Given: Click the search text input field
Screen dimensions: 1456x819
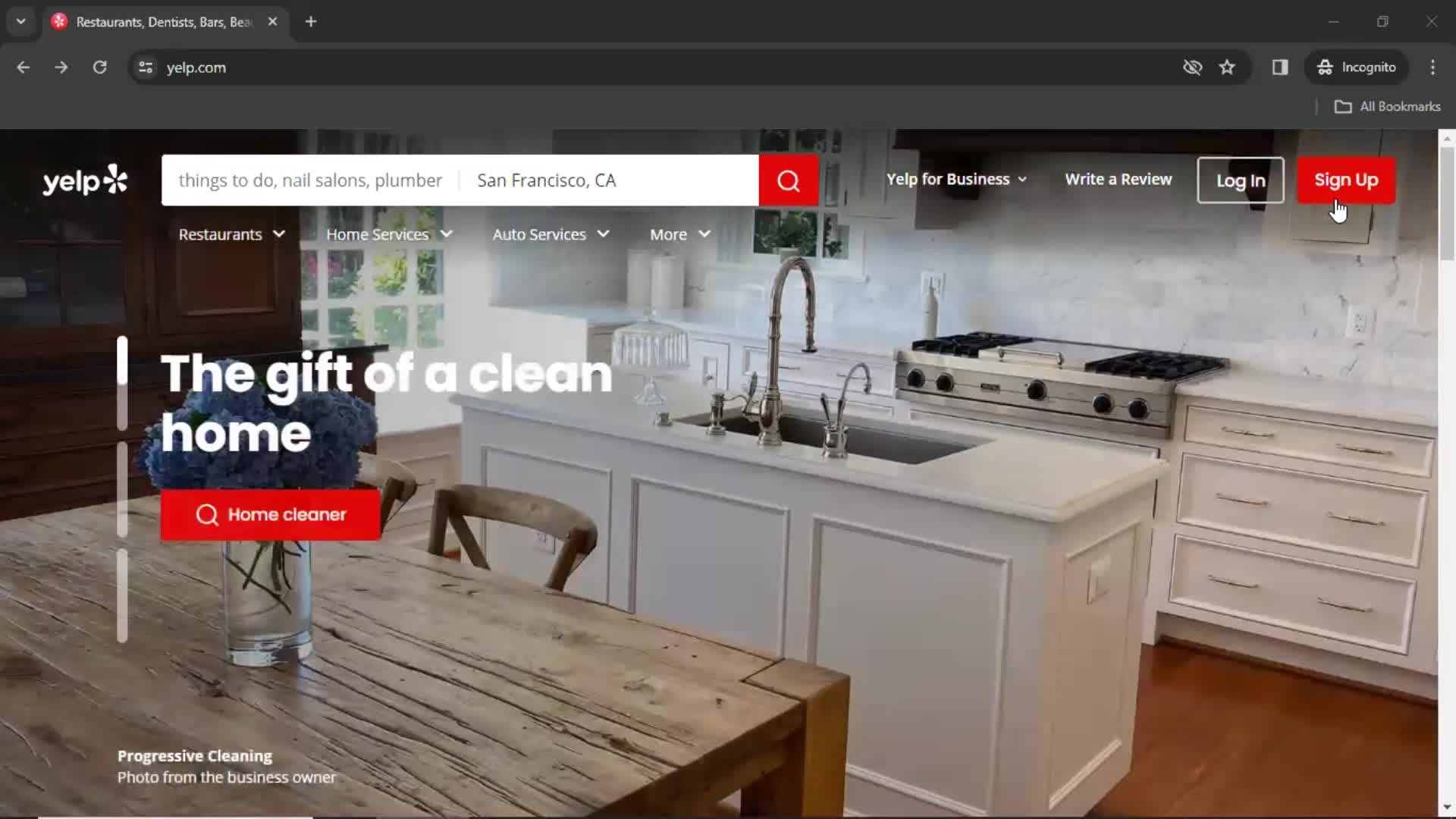Looking at the screenshot, I should coord(311,180).
